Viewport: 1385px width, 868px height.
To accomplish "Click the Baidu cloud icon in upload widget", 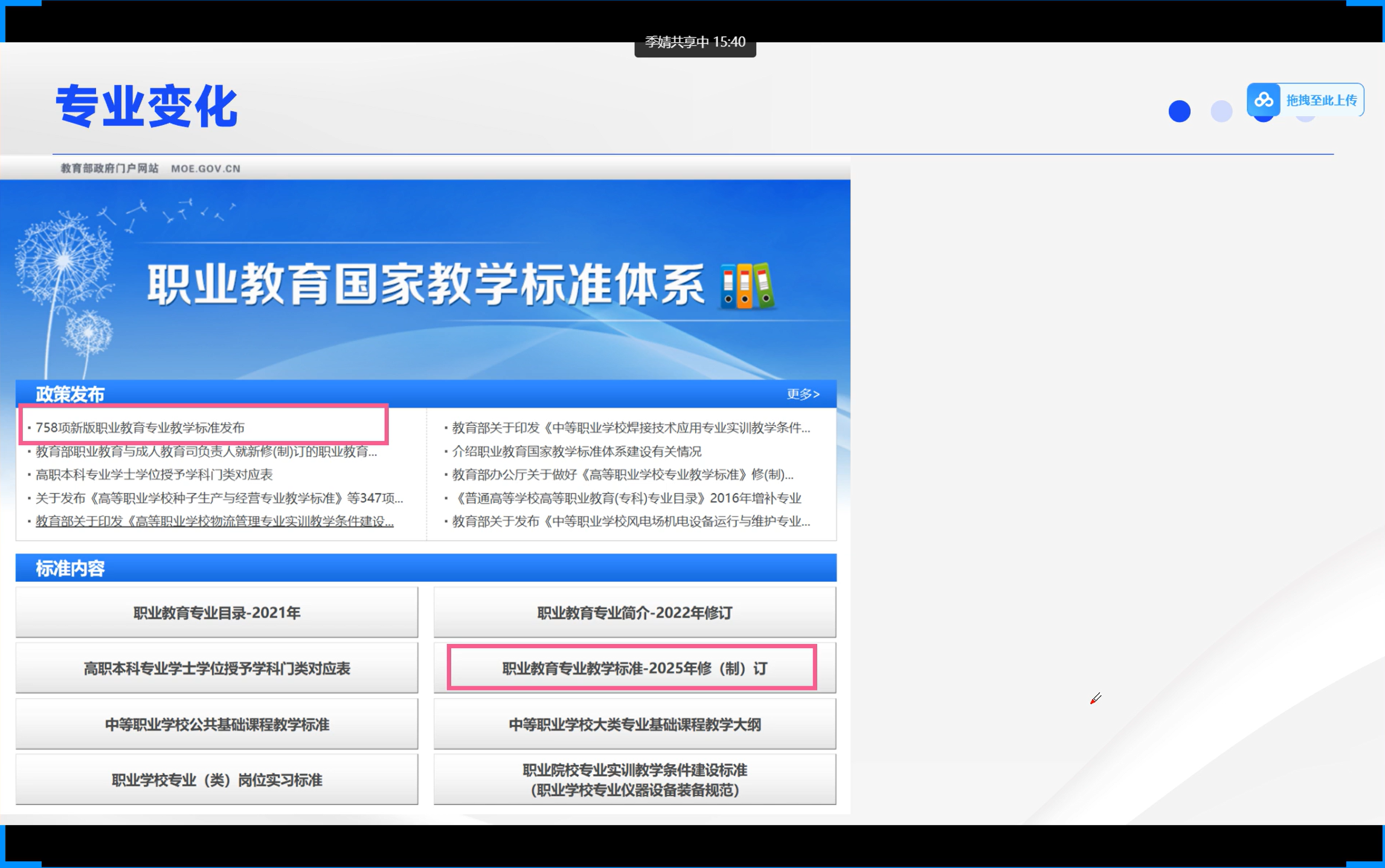I will (x=1264, y=100).
